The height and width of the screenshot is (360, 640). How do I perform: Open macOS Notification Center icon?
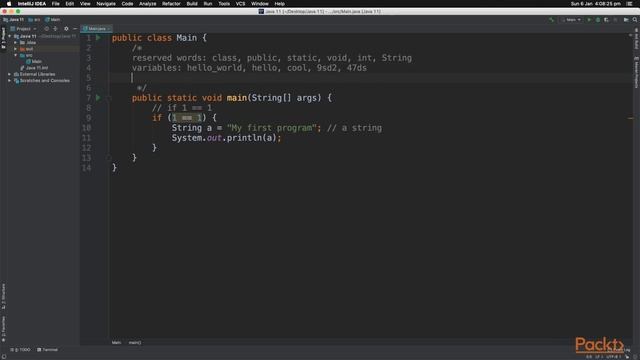pos(630,4)
